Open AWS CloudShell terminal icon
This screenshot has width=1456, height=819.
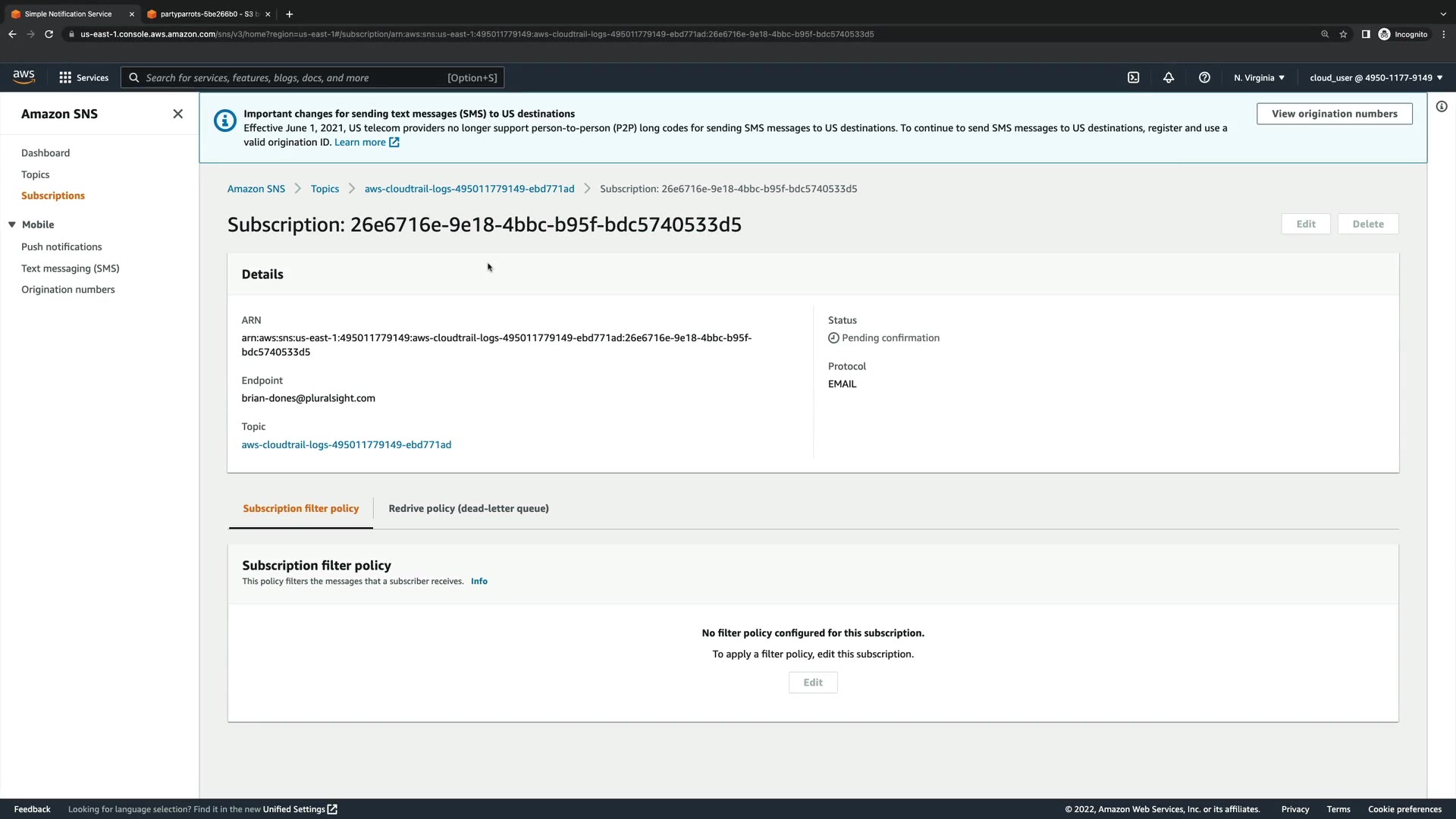1133,77
